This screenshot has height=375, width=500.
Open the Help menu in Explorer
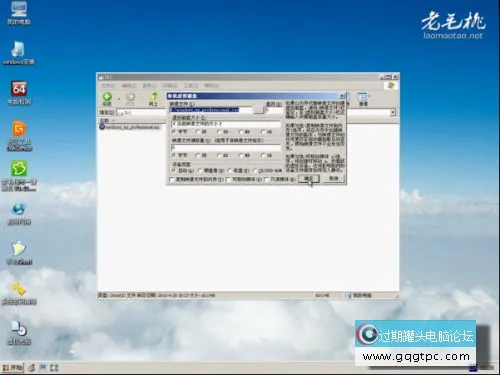(211, 86)
